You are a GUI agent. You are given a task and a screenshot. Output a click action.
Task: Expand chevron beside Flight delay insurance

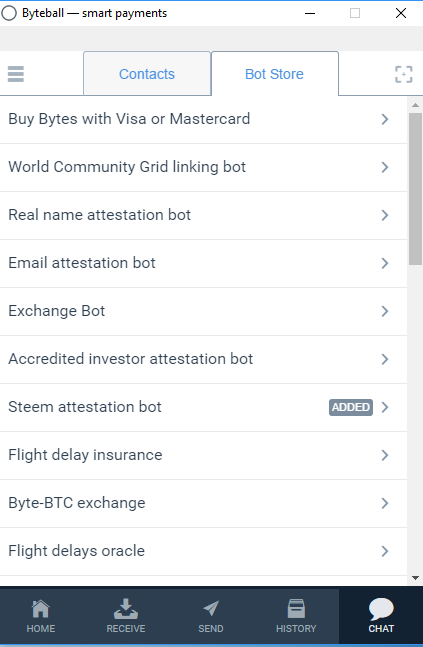pyautogui.click(x=385, y=455)
